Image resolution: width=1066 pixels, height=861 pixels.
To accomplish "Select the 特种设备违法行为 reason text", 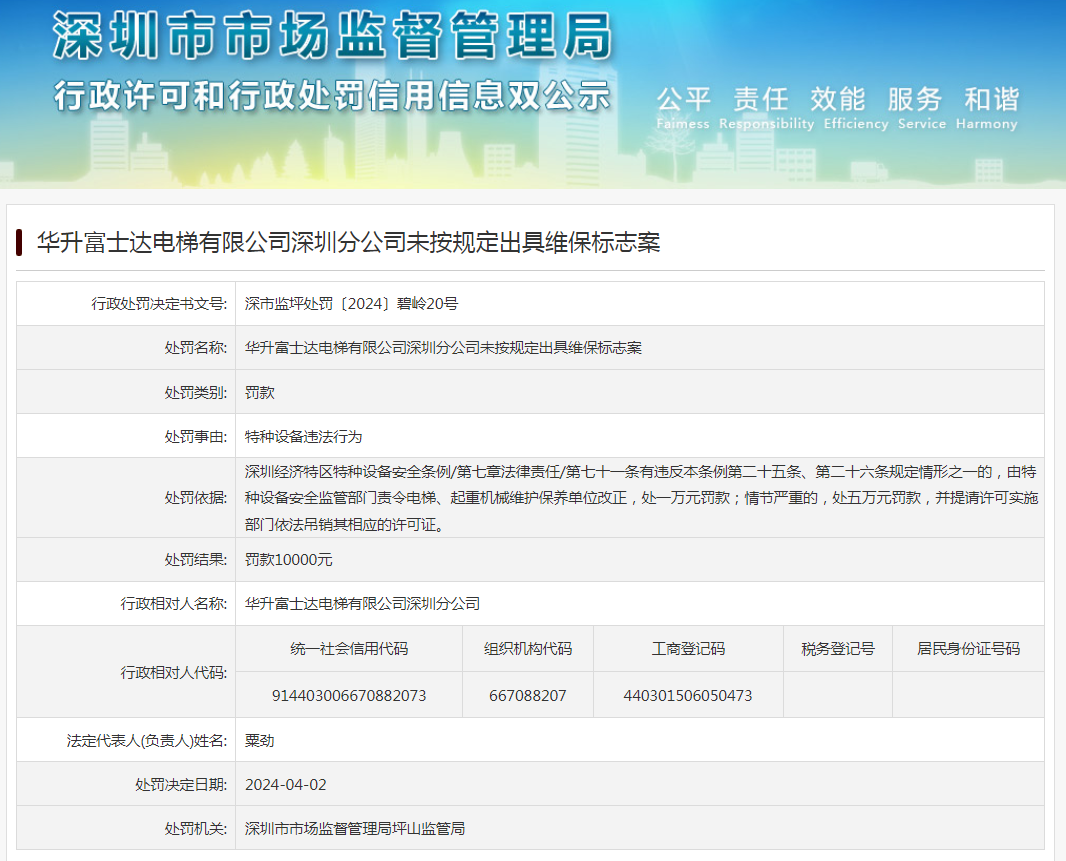I will pyautogui.click(x=304, y=437).
